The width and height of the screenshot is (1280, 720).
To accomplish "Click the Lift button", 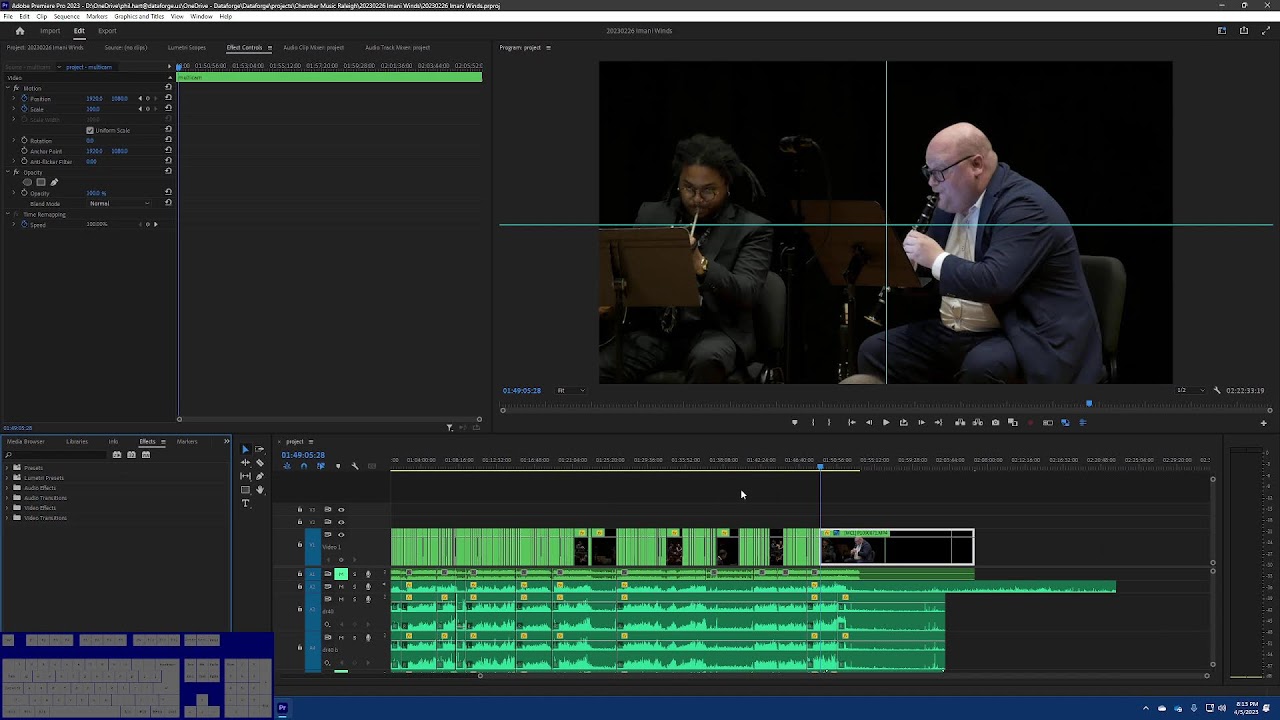I will (960, 422).
